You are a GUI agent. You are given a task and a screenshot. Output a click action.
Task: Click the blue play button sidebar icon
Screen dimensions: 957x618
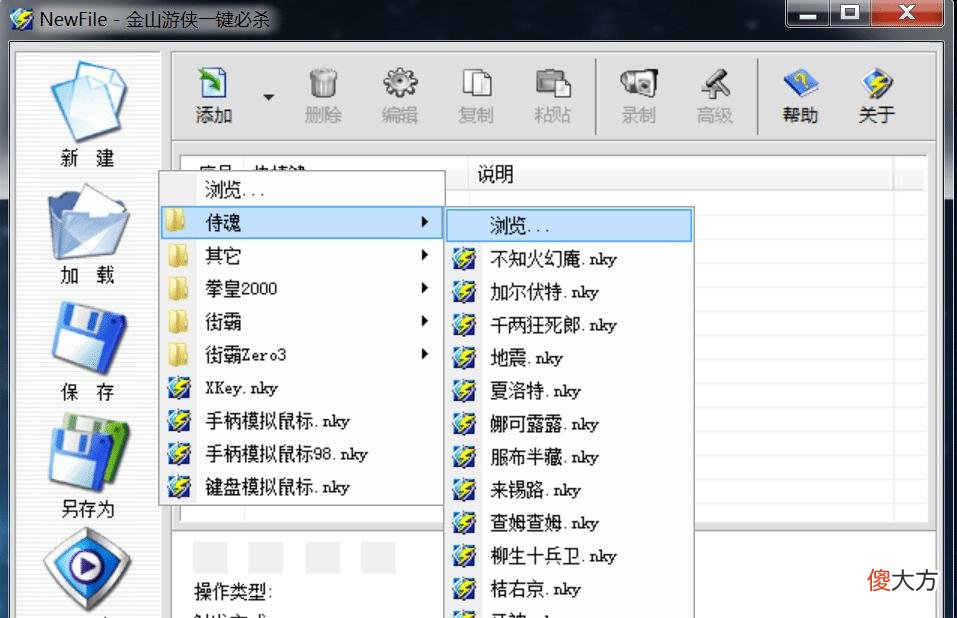pos(87,569)
